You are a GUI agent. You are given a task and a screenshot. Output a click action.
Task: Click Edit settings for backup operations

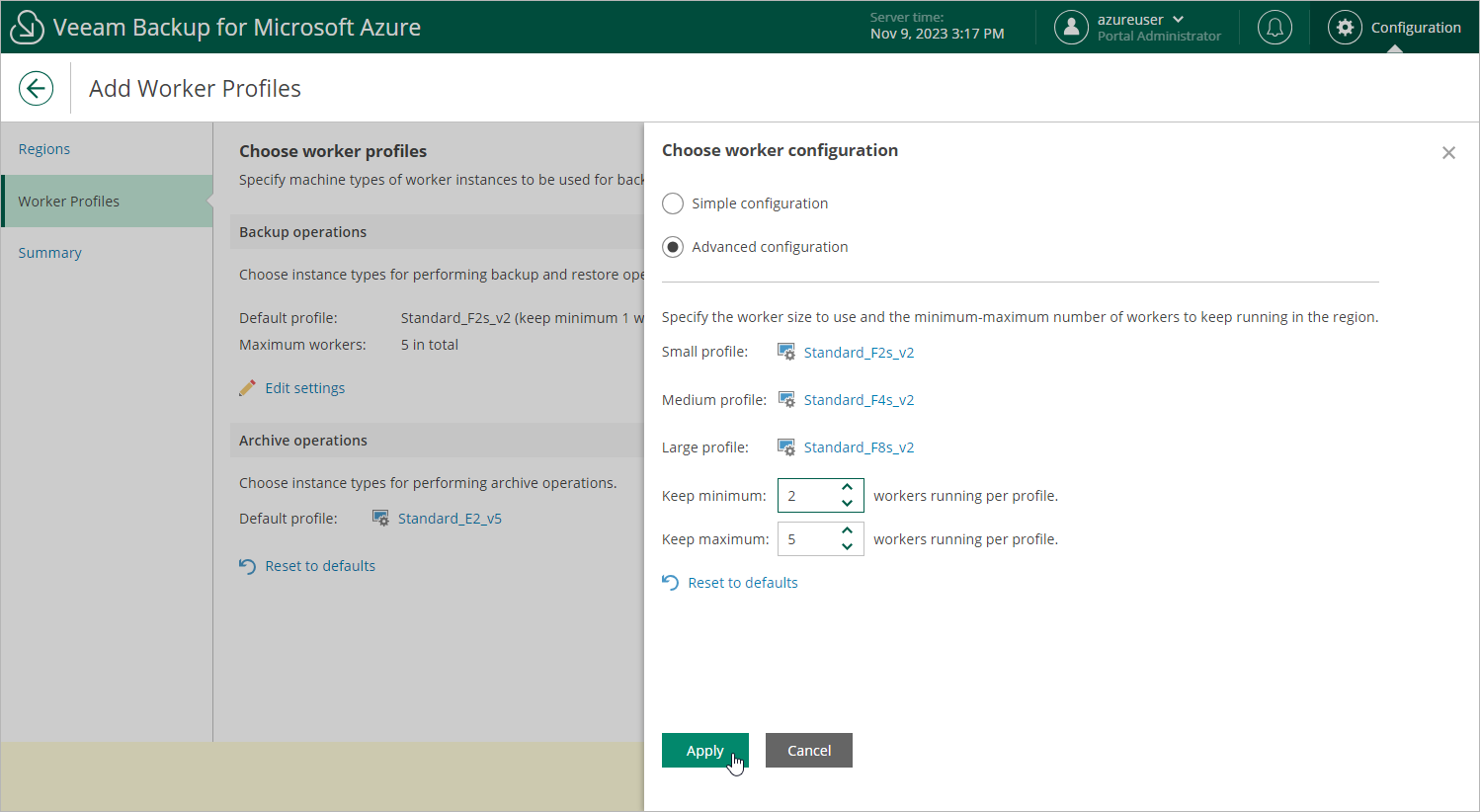point(305,388)
